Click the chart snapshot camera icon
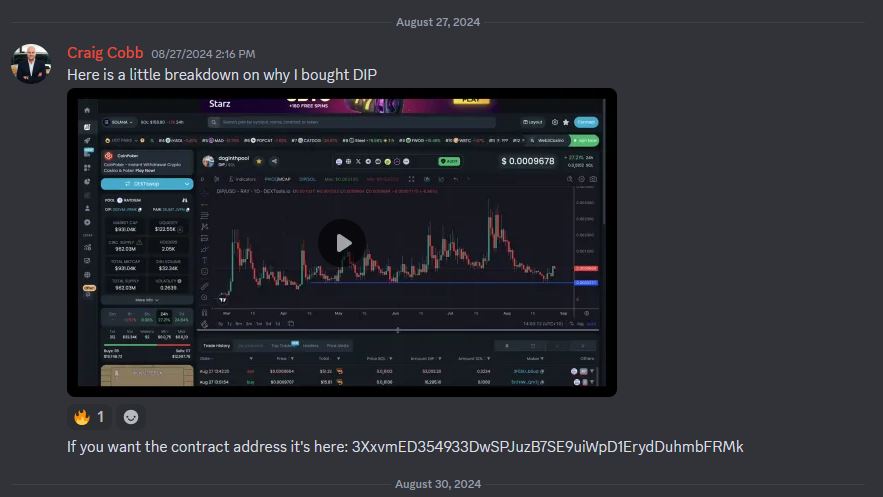The image size is (883, 497). click(x=593, y=179)
